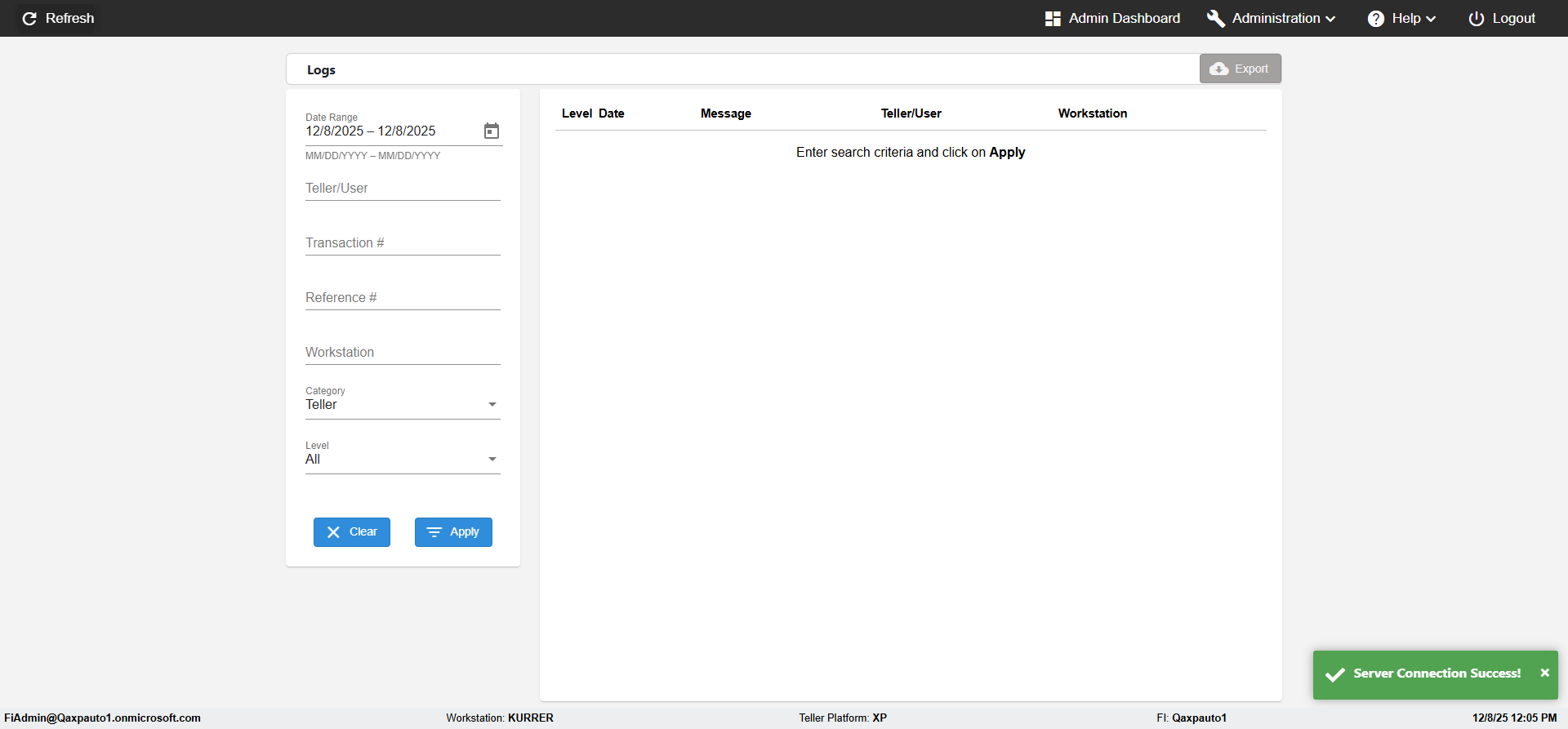
Task: Go to Admin Dashboard
Action: coord(1112,18)
